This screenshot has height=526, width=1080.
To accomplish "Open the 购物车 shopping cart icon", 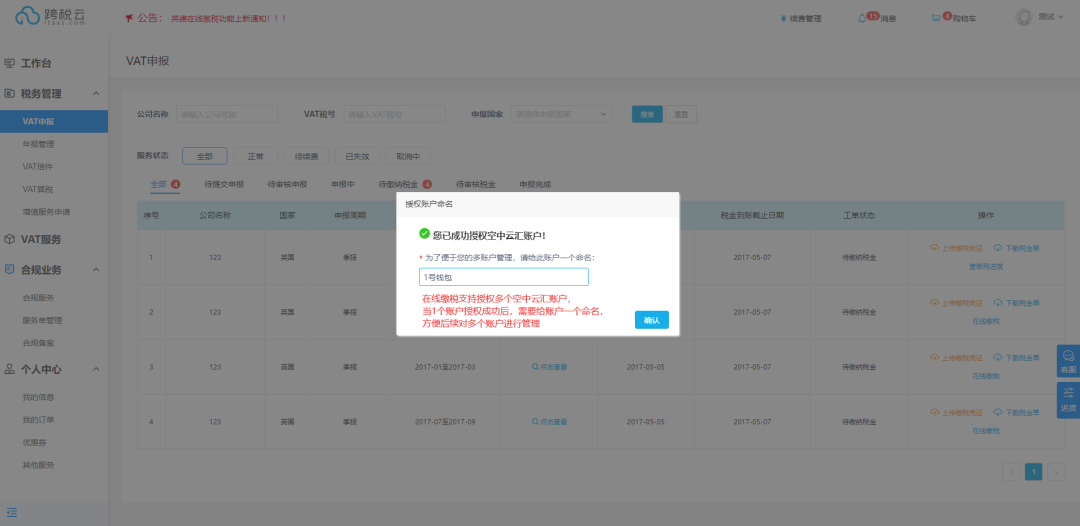I will click(936, 19).
